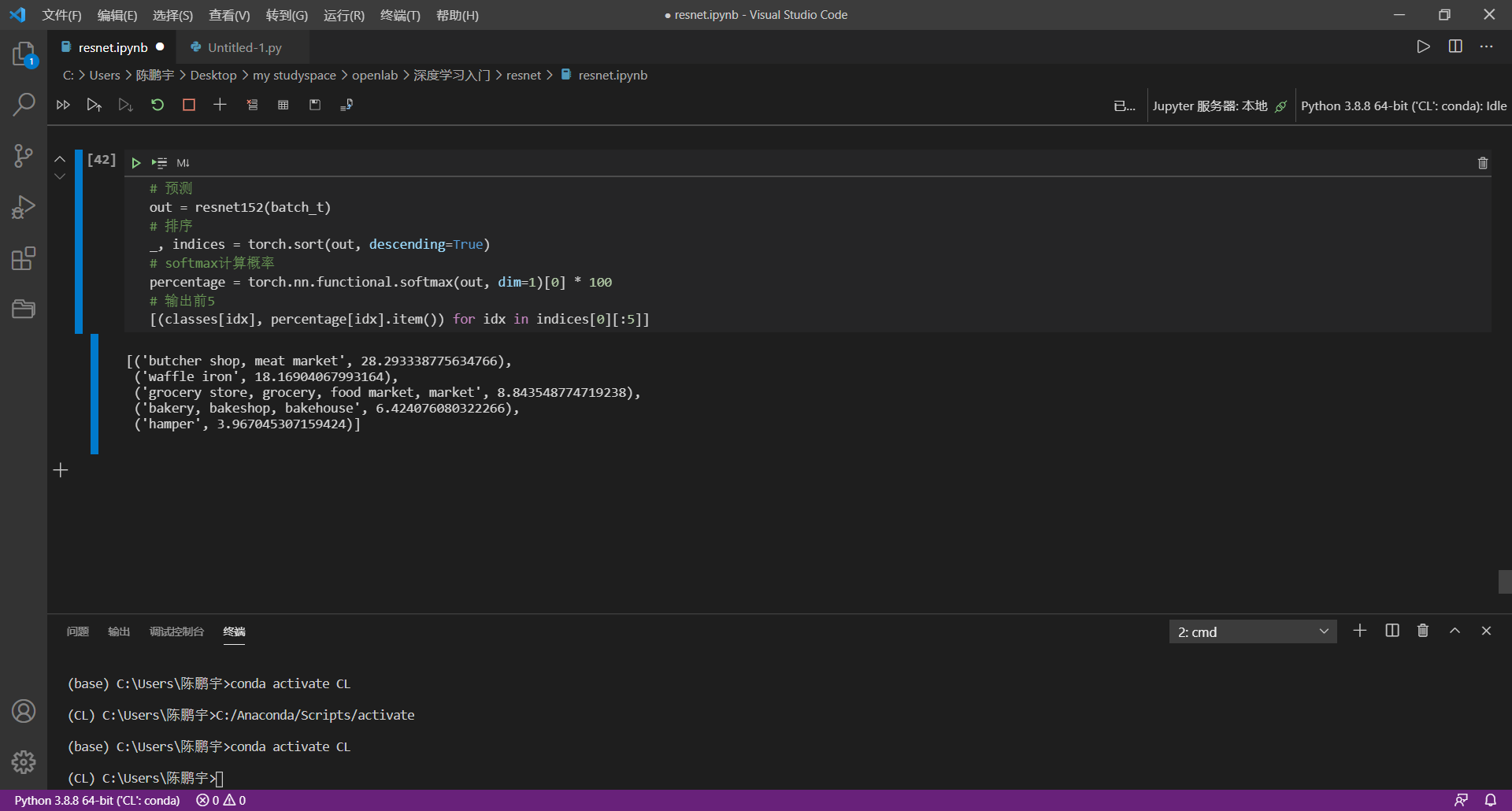Screen dimensions: 1512x811
Task: Click the run cell and above icon
Action: 94,105
